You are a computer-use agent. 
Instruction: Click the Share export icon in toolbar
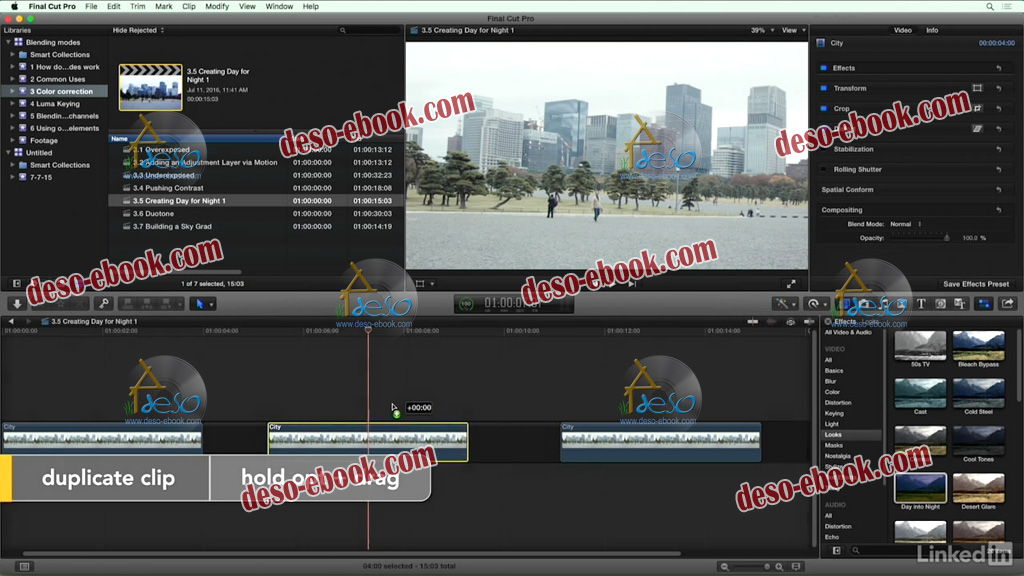click(1007, 303)
